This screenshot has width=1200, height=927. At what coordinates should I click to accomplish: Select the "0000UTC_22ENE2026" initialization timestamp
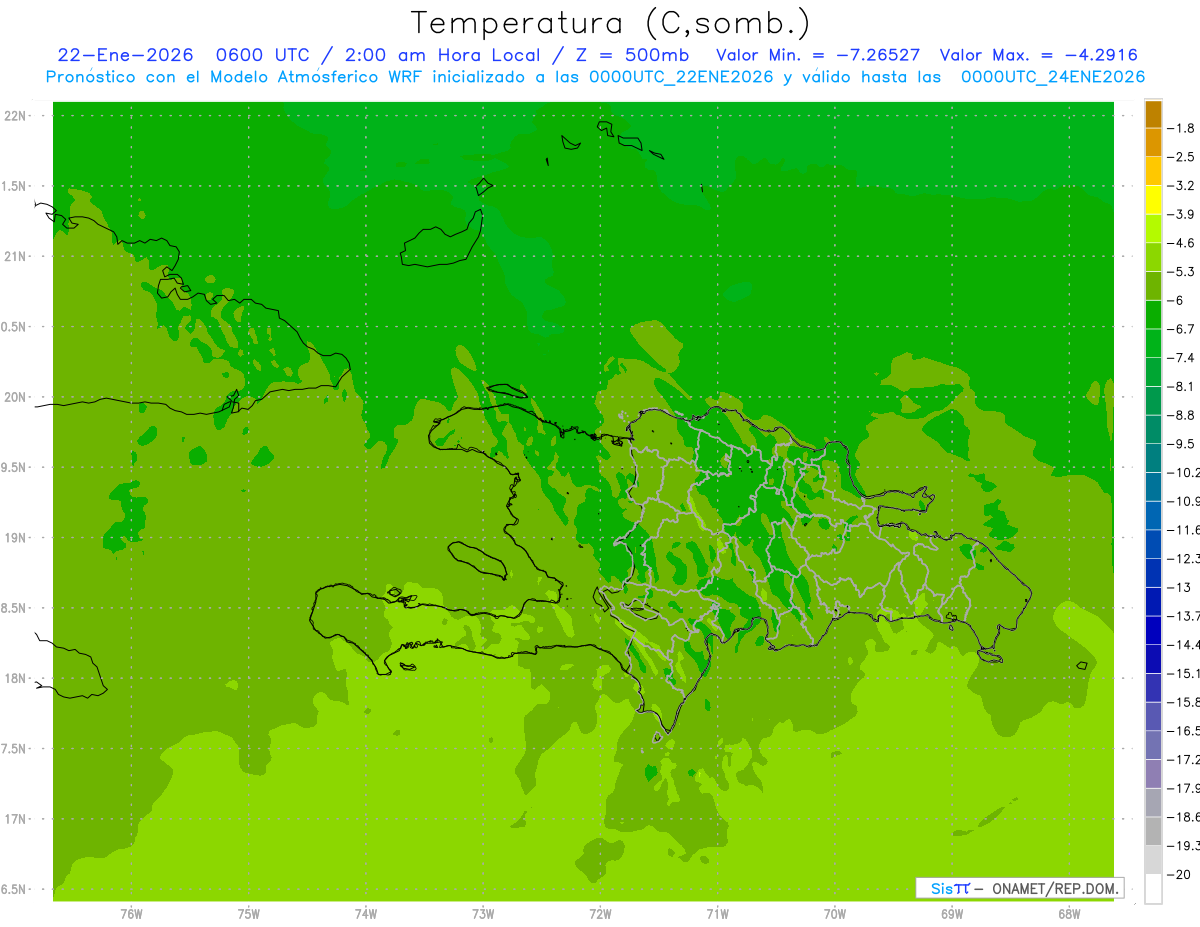tap(682, 77)
